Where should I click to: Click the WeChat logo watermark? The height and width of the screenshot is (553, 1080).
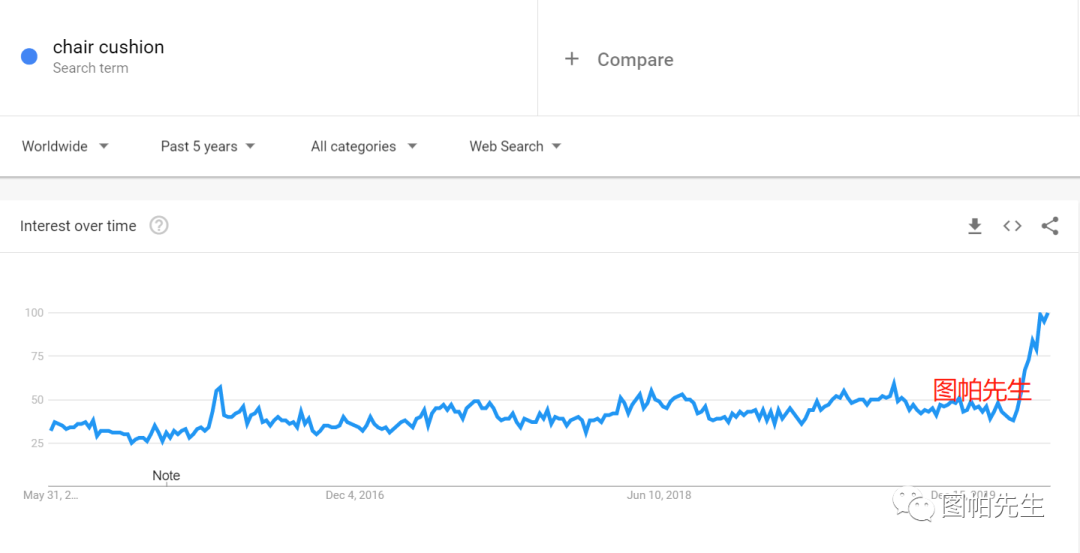point(913,504)
